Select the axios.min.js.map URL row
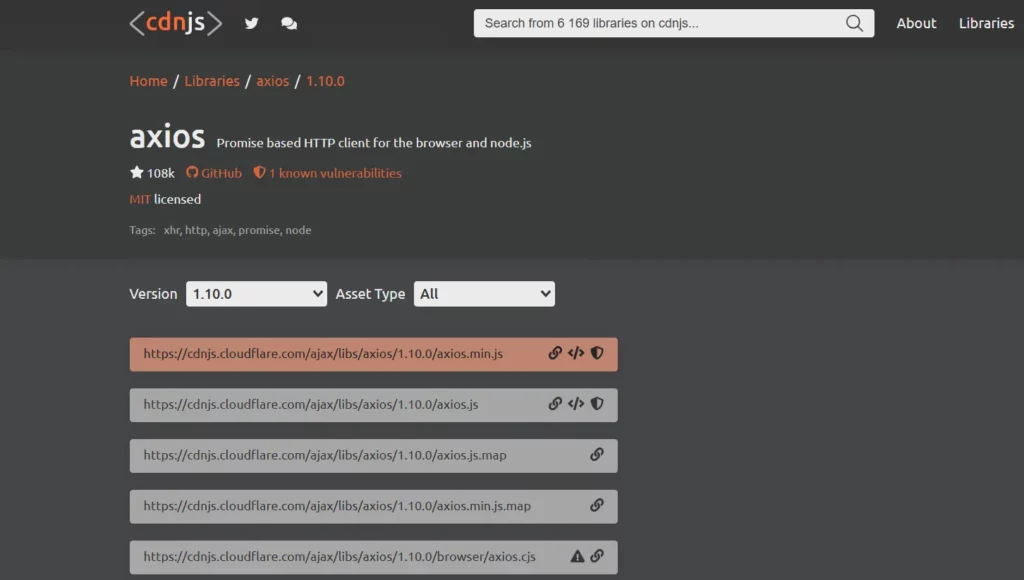 374,506
